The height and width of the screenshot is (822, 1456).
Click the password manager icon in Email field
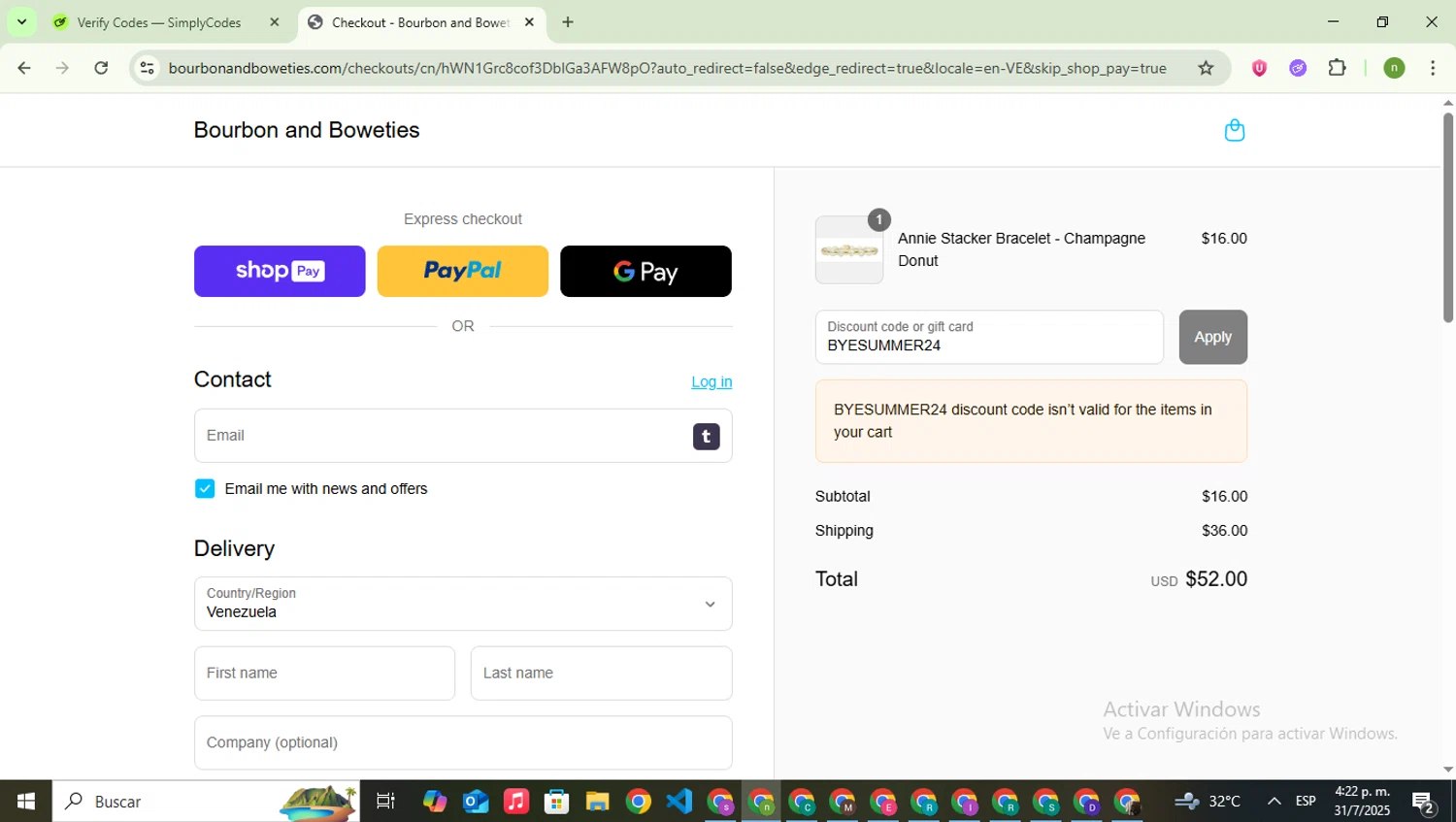click(706, 437)
